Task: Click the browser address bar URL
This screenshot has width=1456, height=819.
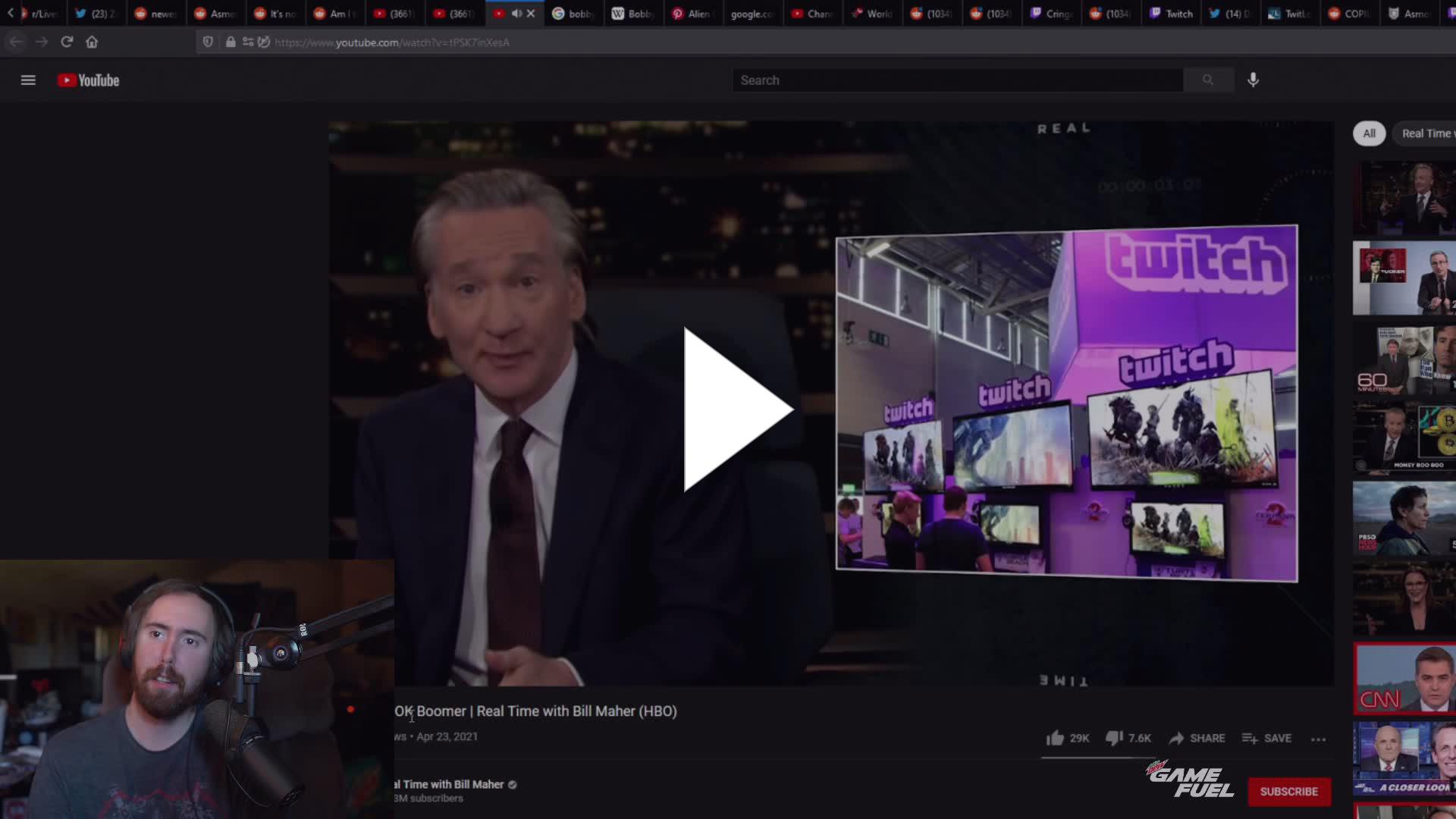Action: 392,42
